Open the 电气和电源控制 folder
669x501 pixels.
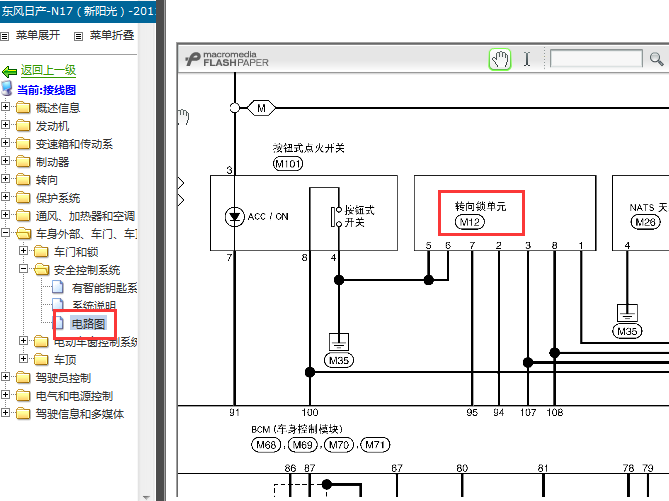click(74, 396)
